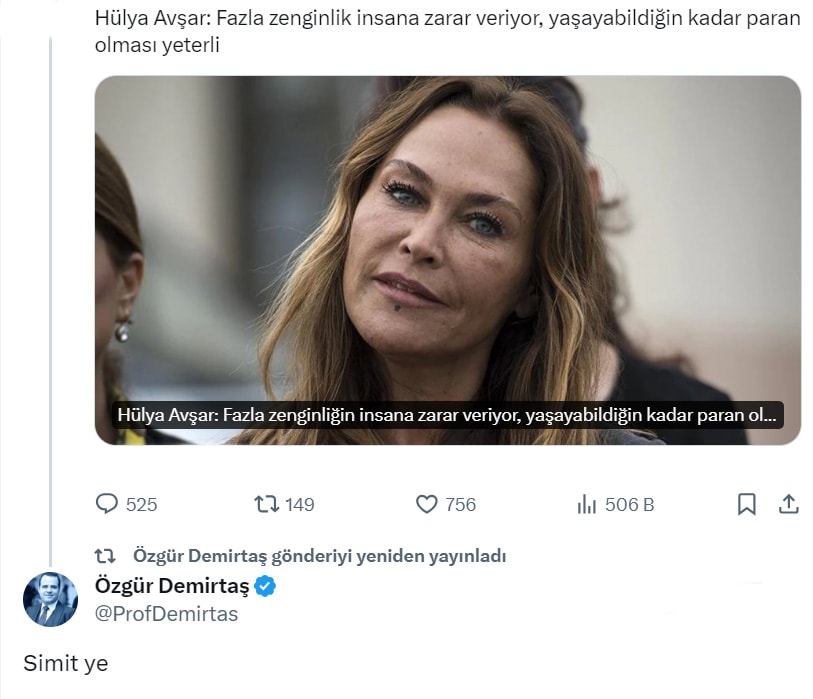This screenshot has width=813, height=699.
Task: Open Özgür Demirtaş's profile avatar
Action: tap(50, 600)
